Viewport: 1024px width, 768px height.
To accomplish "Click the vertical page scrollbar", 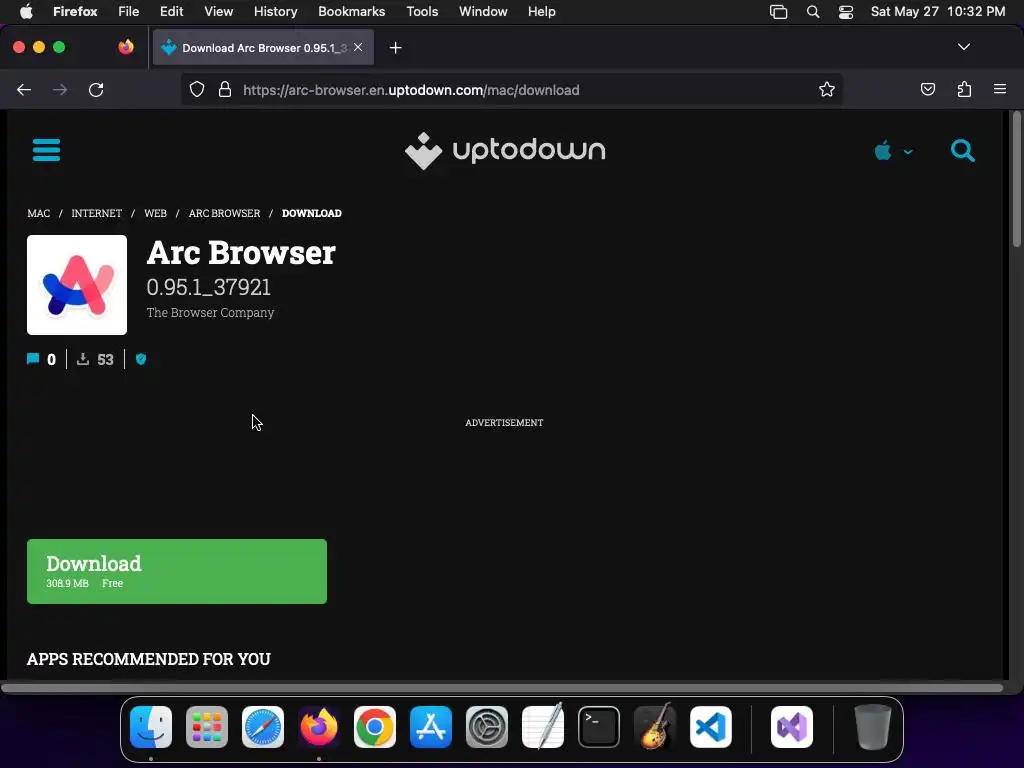I will point(1016,179).
